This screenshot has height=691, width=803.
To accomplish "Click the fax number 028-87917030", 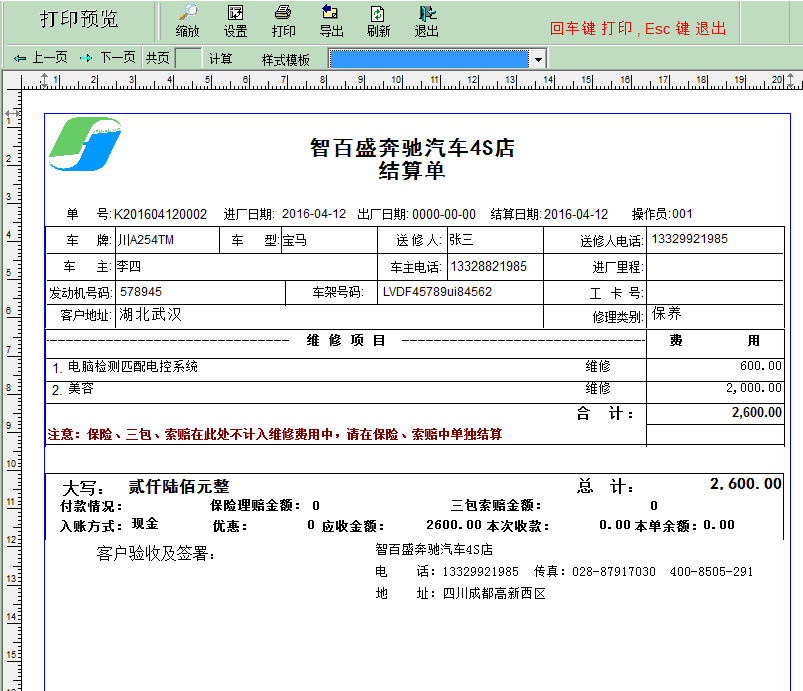I will click(614, 572).
